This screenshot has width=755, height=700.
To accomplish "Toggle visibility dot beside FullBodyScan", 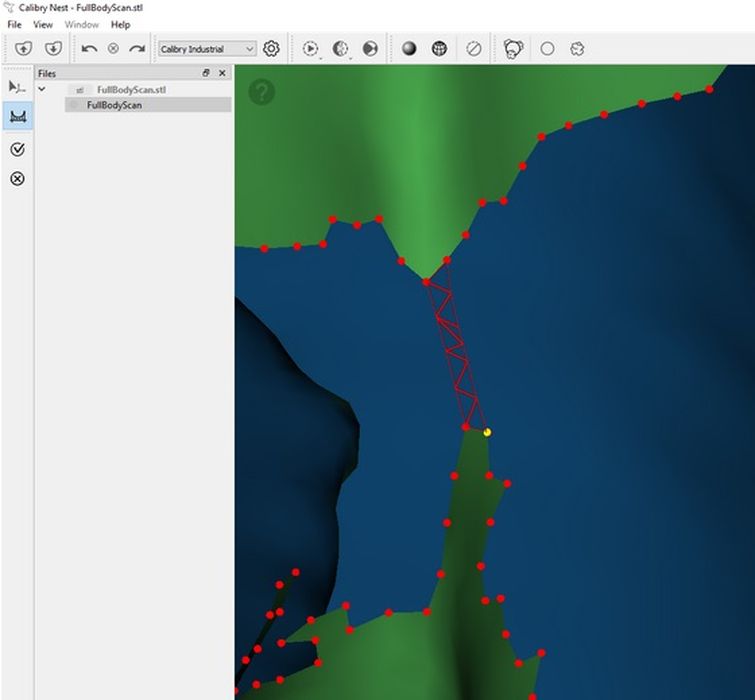I will 74,105.
